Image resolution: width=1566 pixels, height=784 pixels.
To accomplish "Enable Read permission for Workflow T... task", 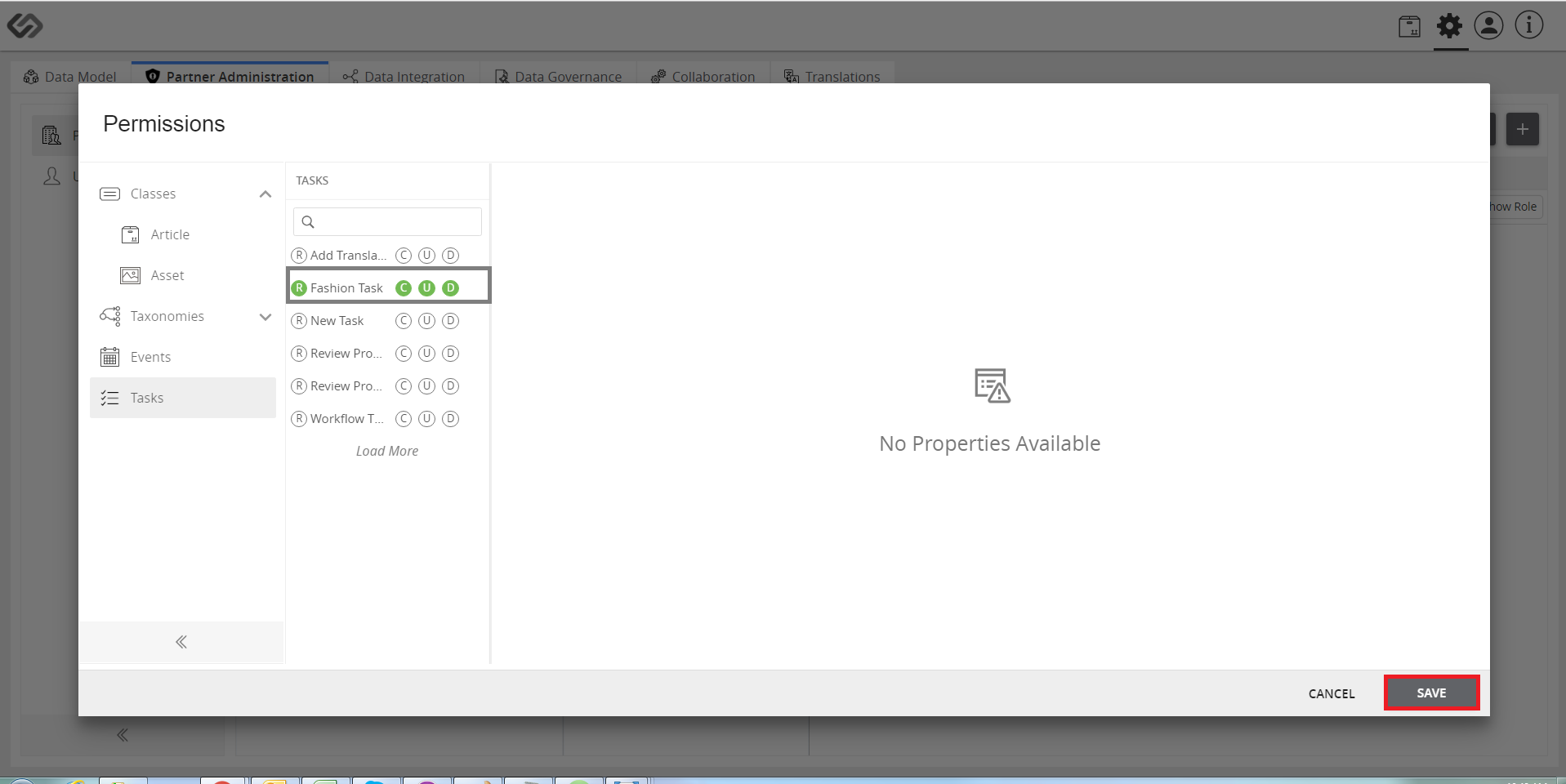I will coord(299,419).
